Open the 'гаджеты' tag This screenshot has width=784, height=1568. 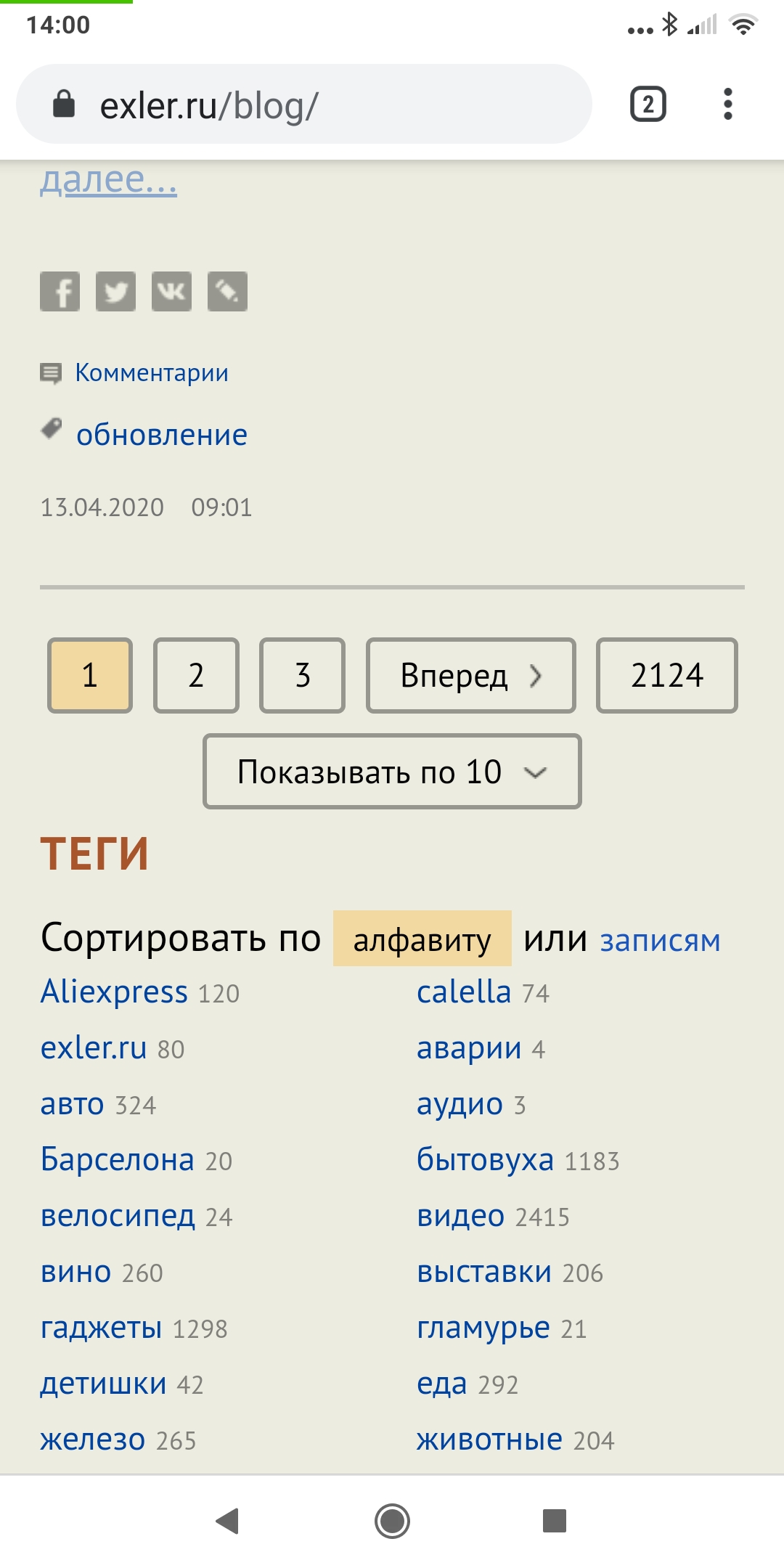click(102, 1328)
